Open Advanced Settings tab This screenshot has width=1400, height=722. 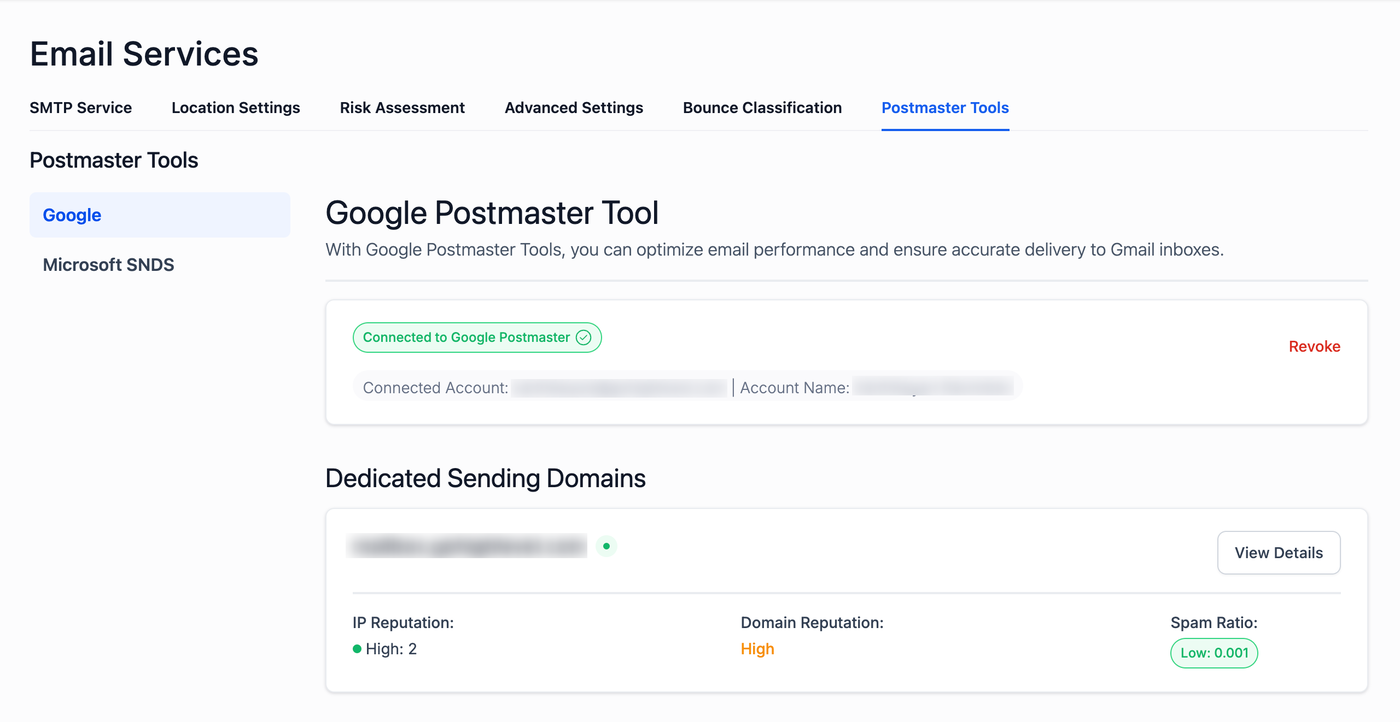(574, 108)
